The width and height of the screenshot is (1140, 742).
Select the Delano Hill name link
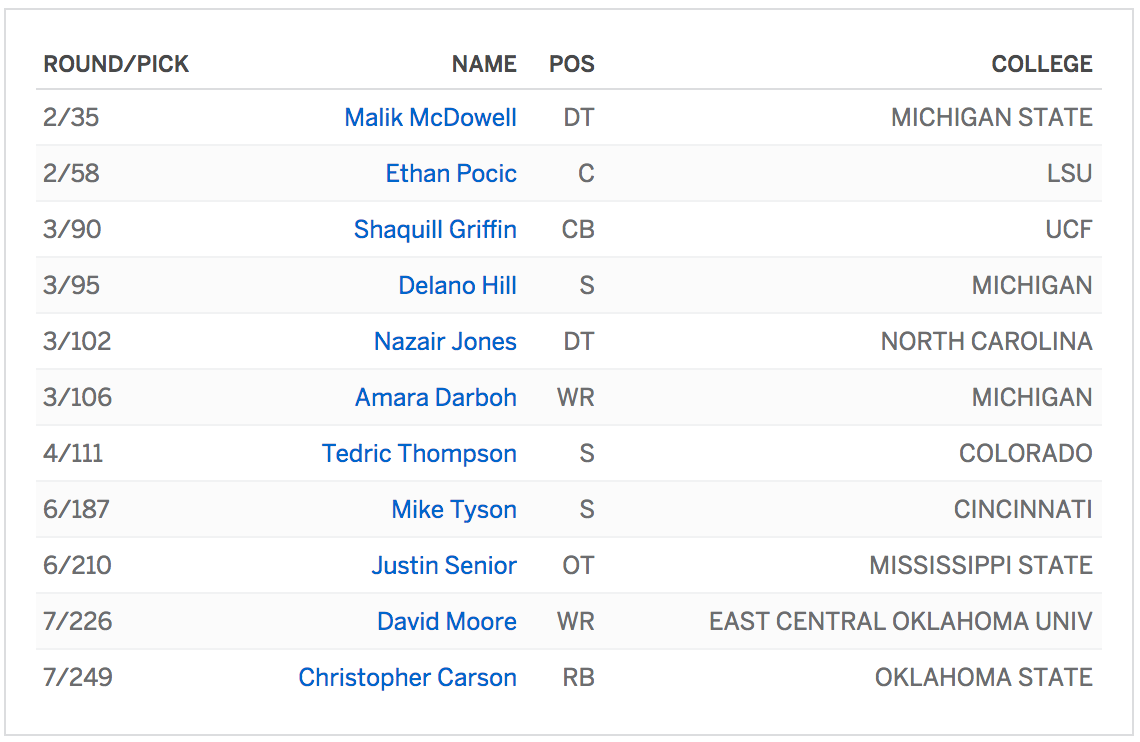(457, 286)
